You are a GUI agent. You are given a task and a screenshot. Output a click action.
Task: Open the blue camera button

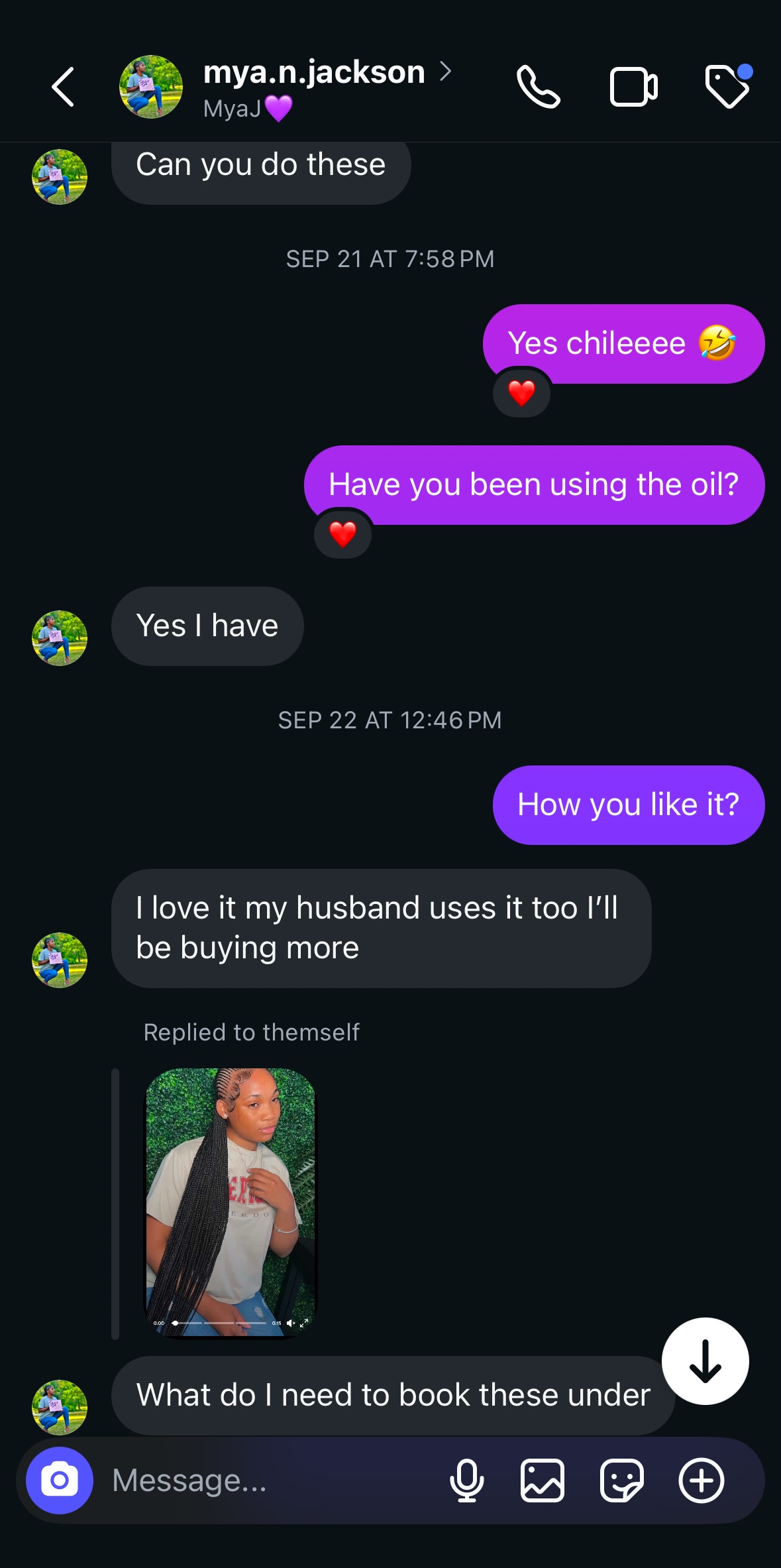[60, 1480]
